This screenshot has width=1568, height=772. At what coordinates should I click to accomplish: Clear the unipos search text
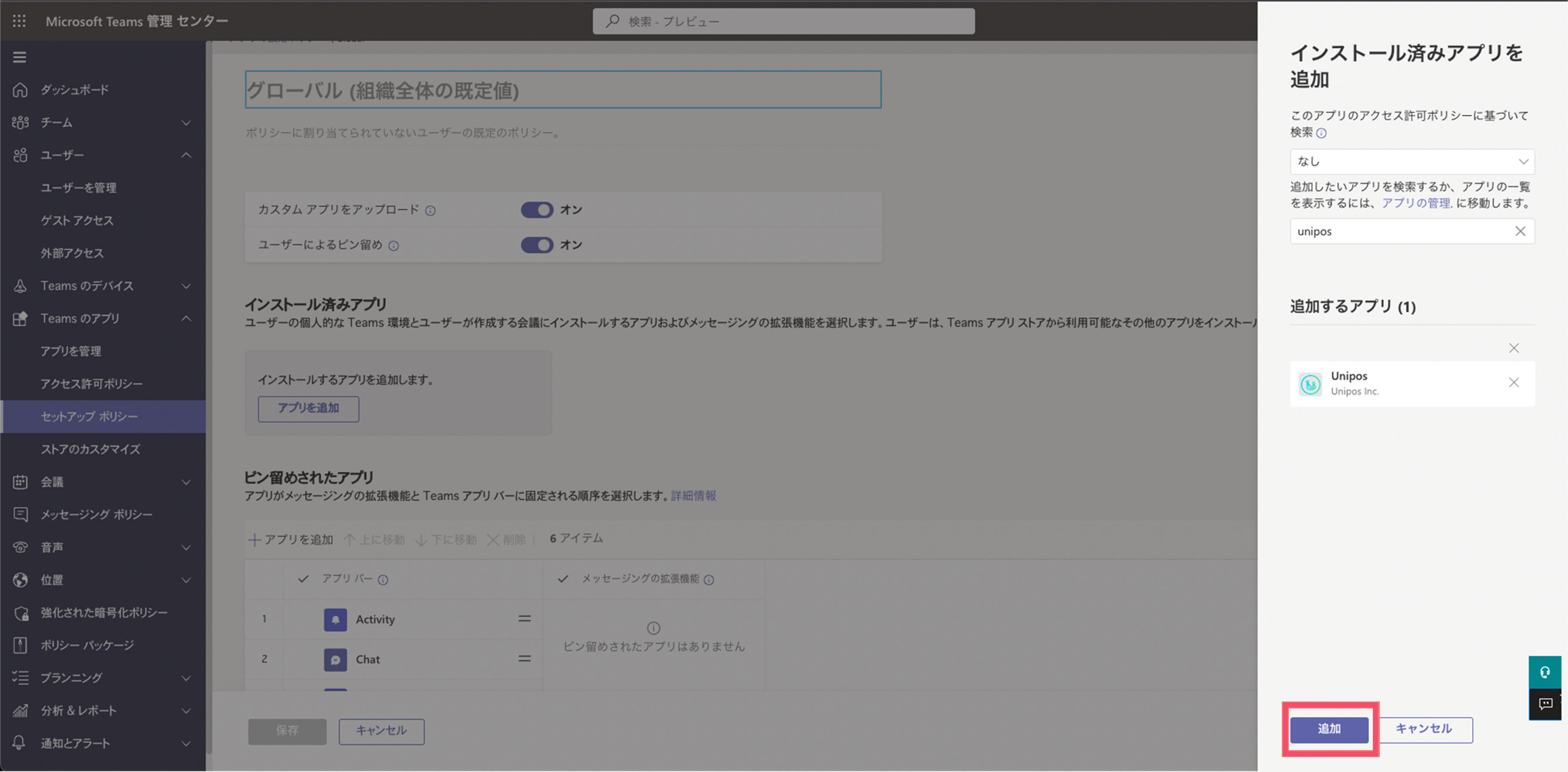1520,231
